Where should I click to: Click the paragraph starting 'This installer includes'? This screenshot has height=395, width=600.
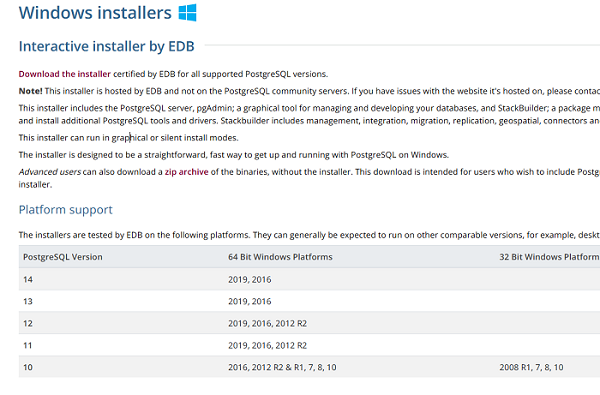[x=309, y=114]
